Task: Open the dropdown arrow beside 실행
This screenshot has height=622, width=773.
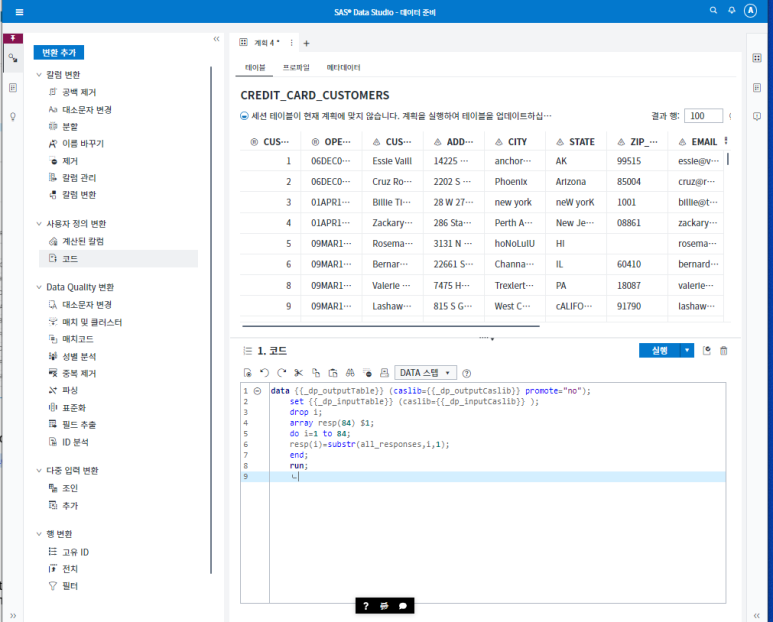Action: (x=687, y=351)
